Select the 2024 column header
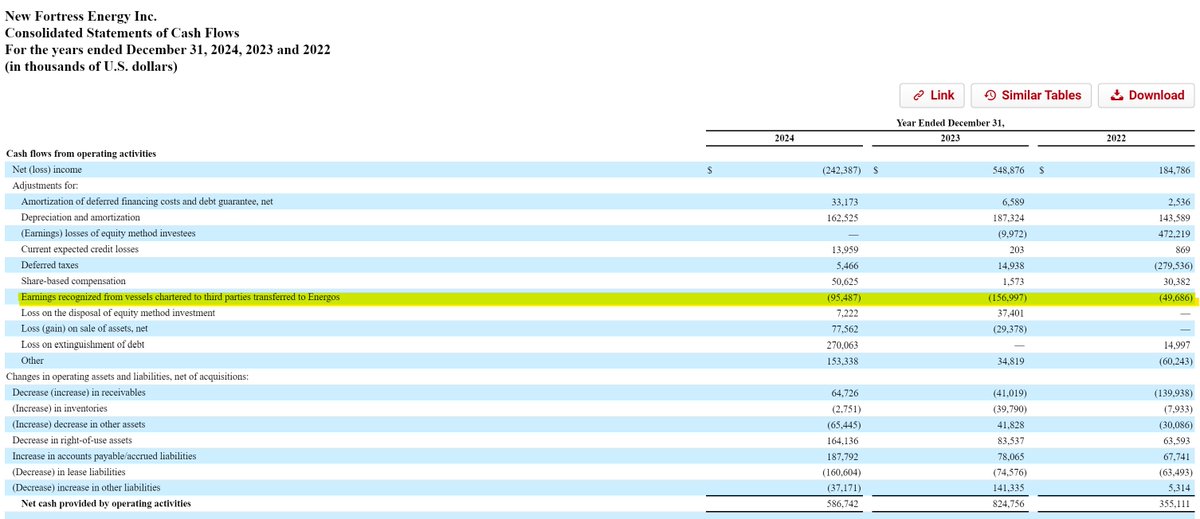 [785, 138]
